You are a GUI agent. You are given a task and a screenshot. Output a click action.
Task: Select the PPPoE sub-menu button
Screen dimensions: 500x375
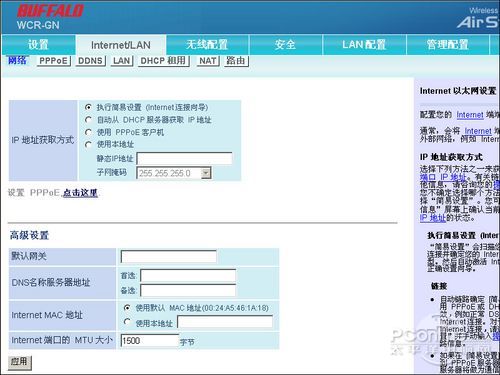pyautogui.click(x=53, y=61)
